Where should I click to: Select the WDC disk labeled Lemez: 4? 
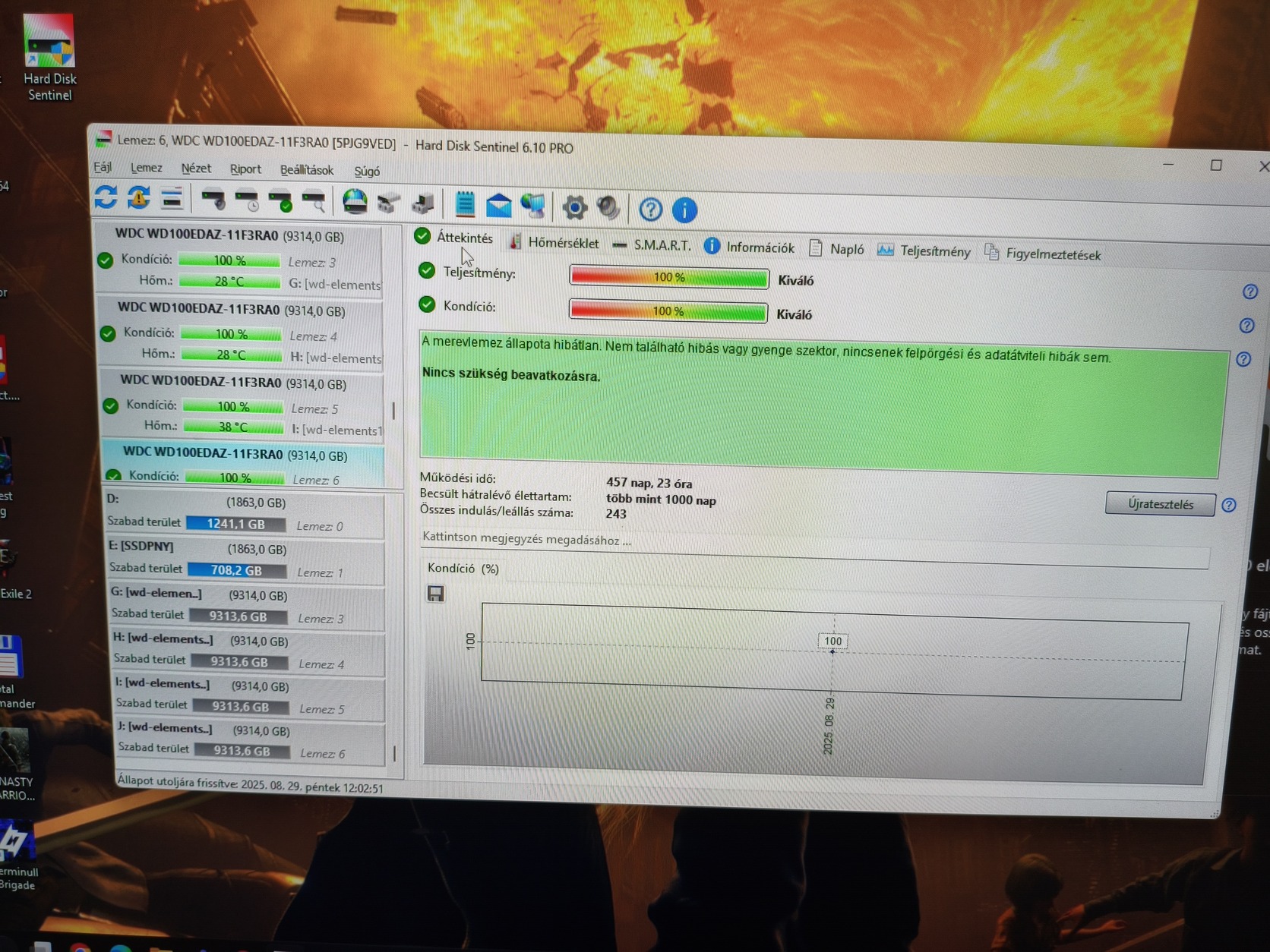point(242,333)
